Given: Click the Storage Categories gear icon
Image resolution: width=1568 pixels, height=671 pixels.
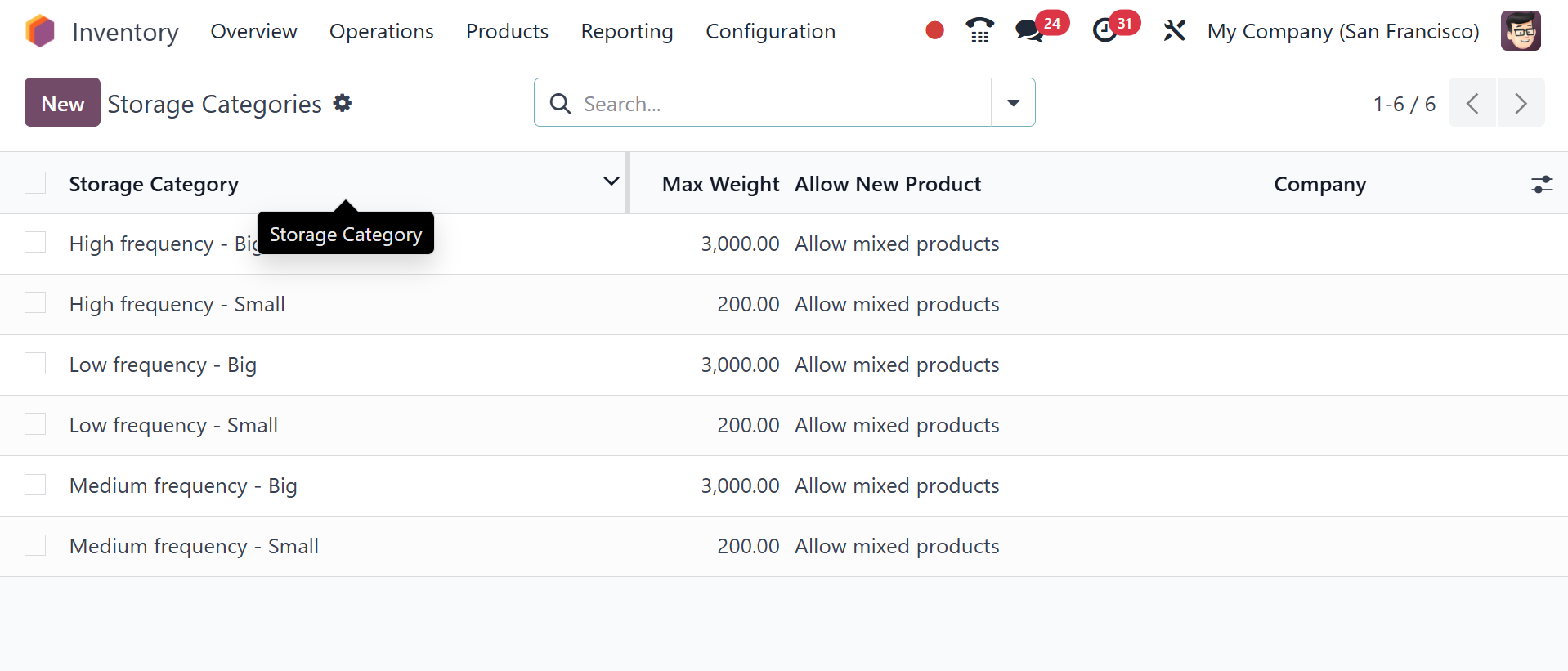Looking at the screenshot, I should click(343, 103).
